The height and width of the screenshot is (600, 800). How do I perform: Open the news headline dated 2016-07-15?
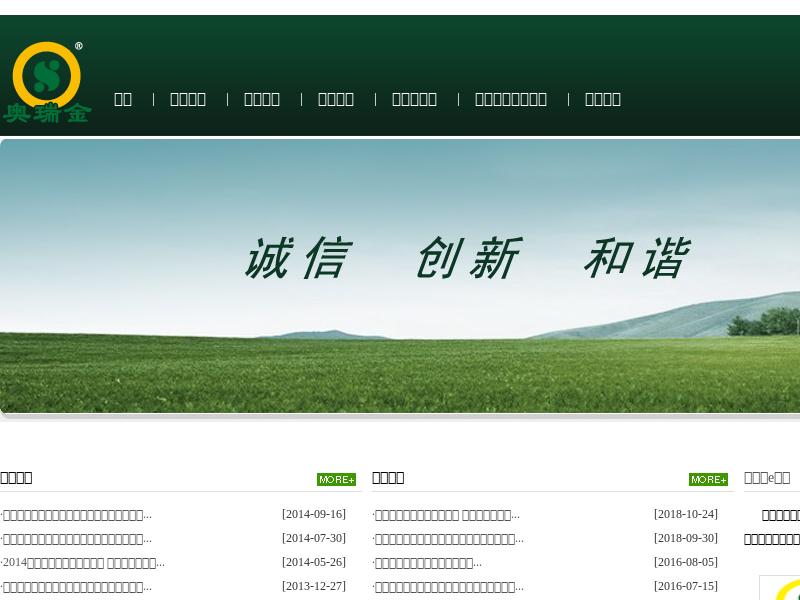click(448, 587)
